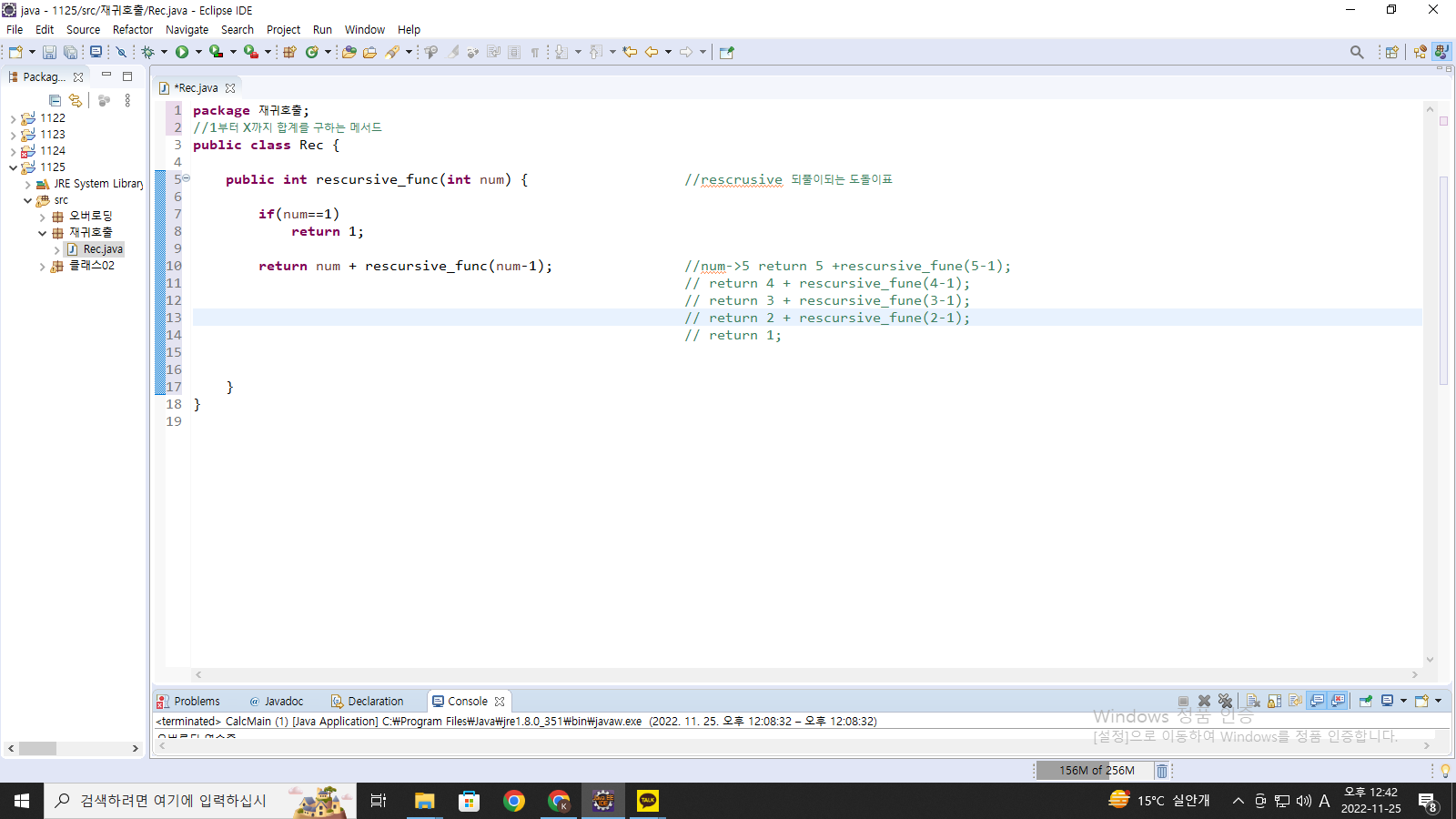Open KakaoTalk from the taskbar
The image size is (1456, 819).
tap(648, 801)
